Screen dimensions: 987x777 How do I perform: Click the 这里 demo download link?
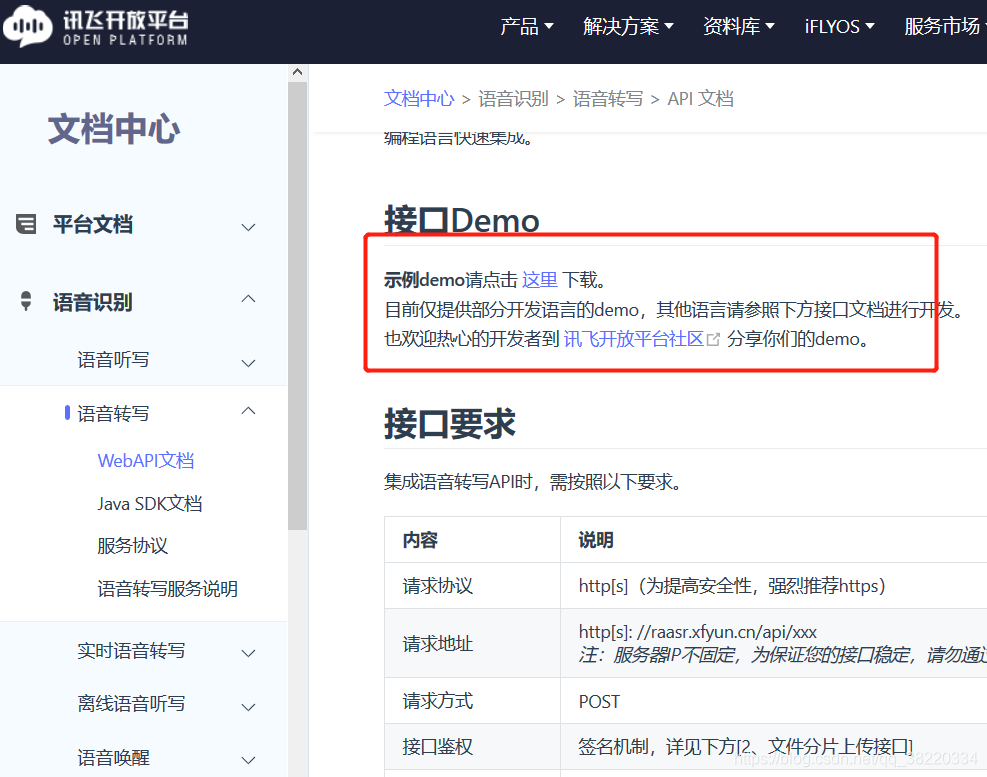pyautogui.click(x=540, y=280)
